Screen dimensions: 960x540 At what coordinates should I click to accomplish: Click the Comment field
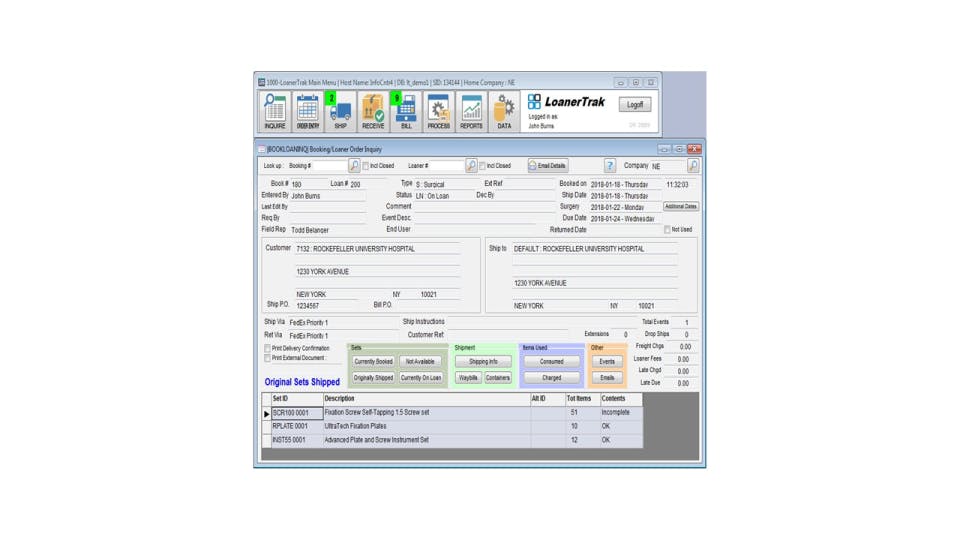tap(483, 206)
